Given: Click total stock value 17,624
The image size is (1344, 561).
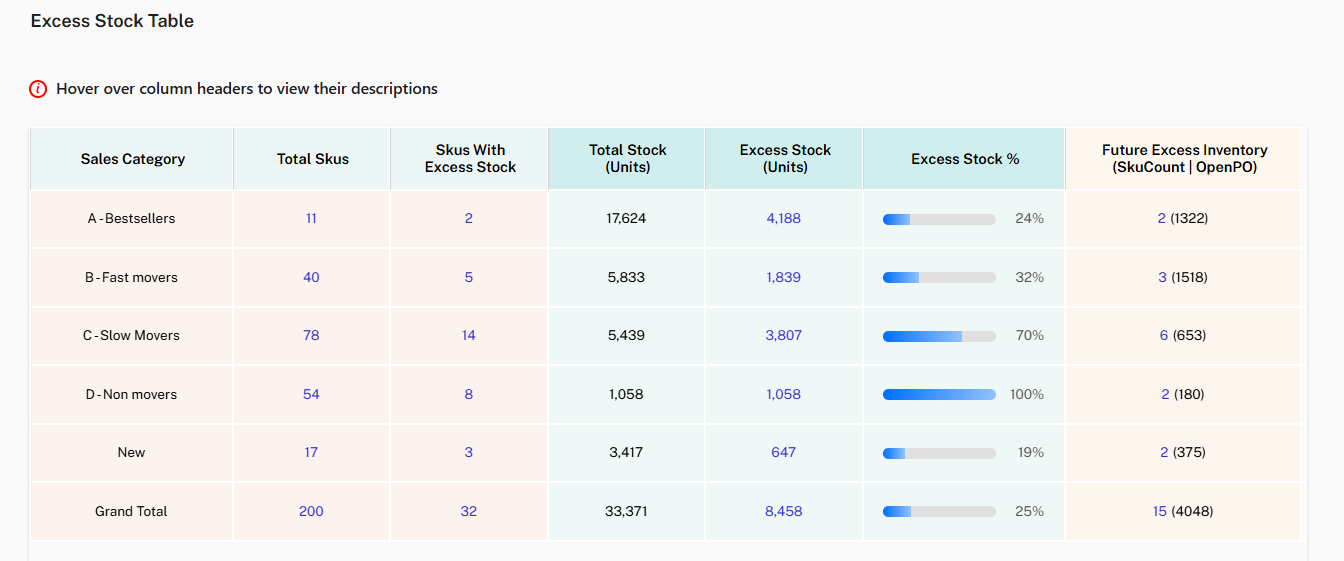Looking at the screenshot, I should 626,218.
